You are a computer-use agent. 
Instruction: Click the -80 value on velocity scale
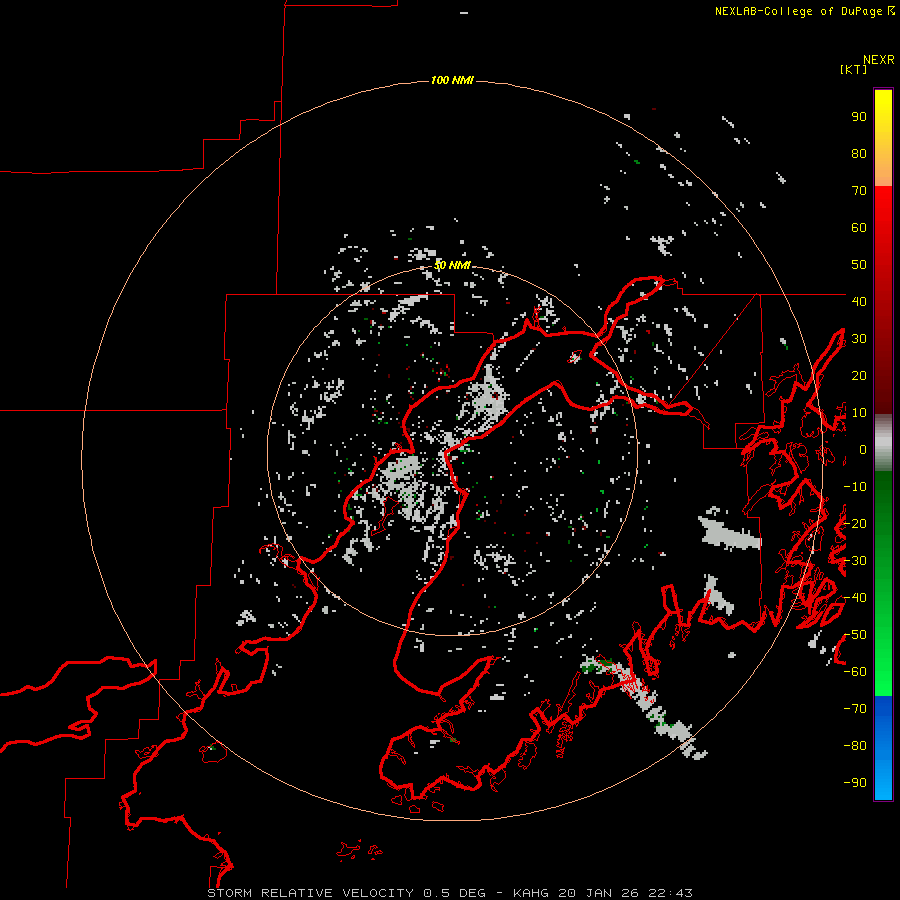tap(855, 746)
